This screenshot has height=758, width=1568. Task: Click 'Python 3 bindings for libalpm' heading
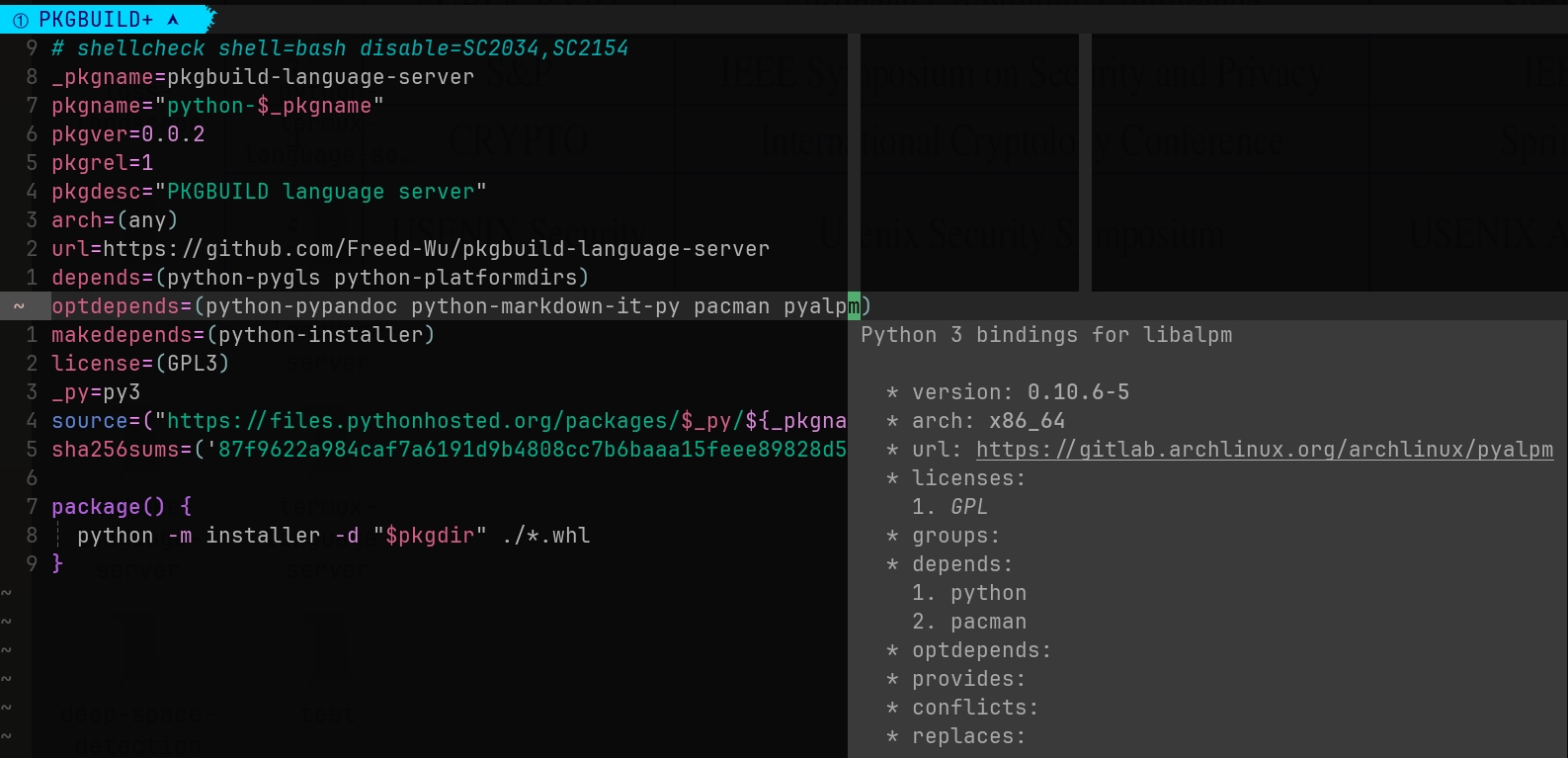[x=1046, y=335]
